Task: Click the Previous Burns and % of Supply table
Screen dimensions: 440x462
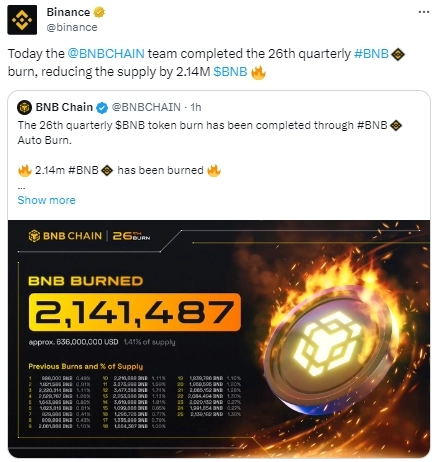Action: 135,396
